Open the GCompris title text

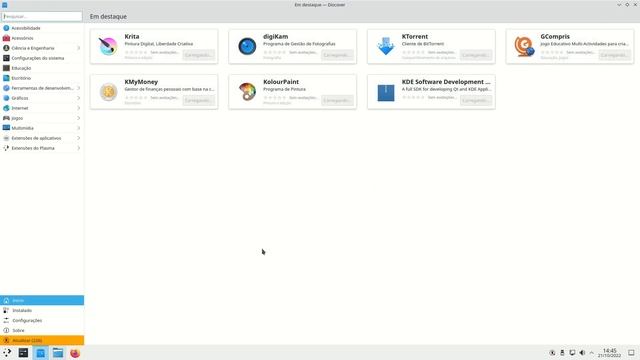click(x=555, y=36)
